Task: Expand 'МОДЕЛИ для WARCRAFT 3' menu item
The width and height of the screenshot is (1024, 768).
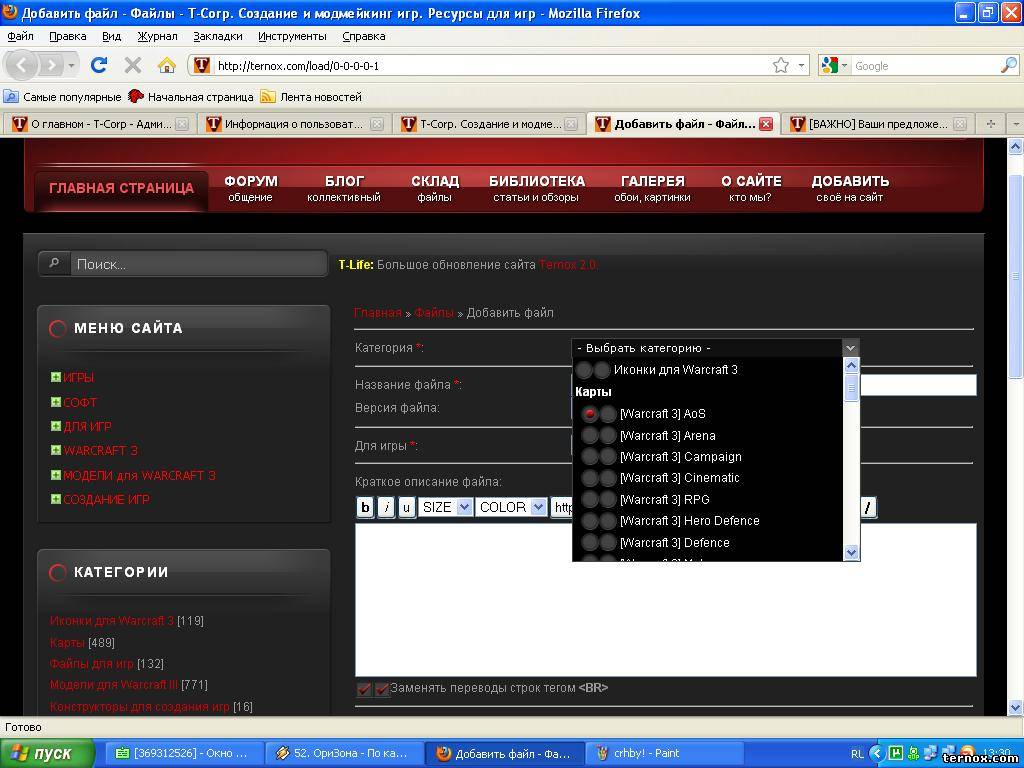Action: pos(56,475)
